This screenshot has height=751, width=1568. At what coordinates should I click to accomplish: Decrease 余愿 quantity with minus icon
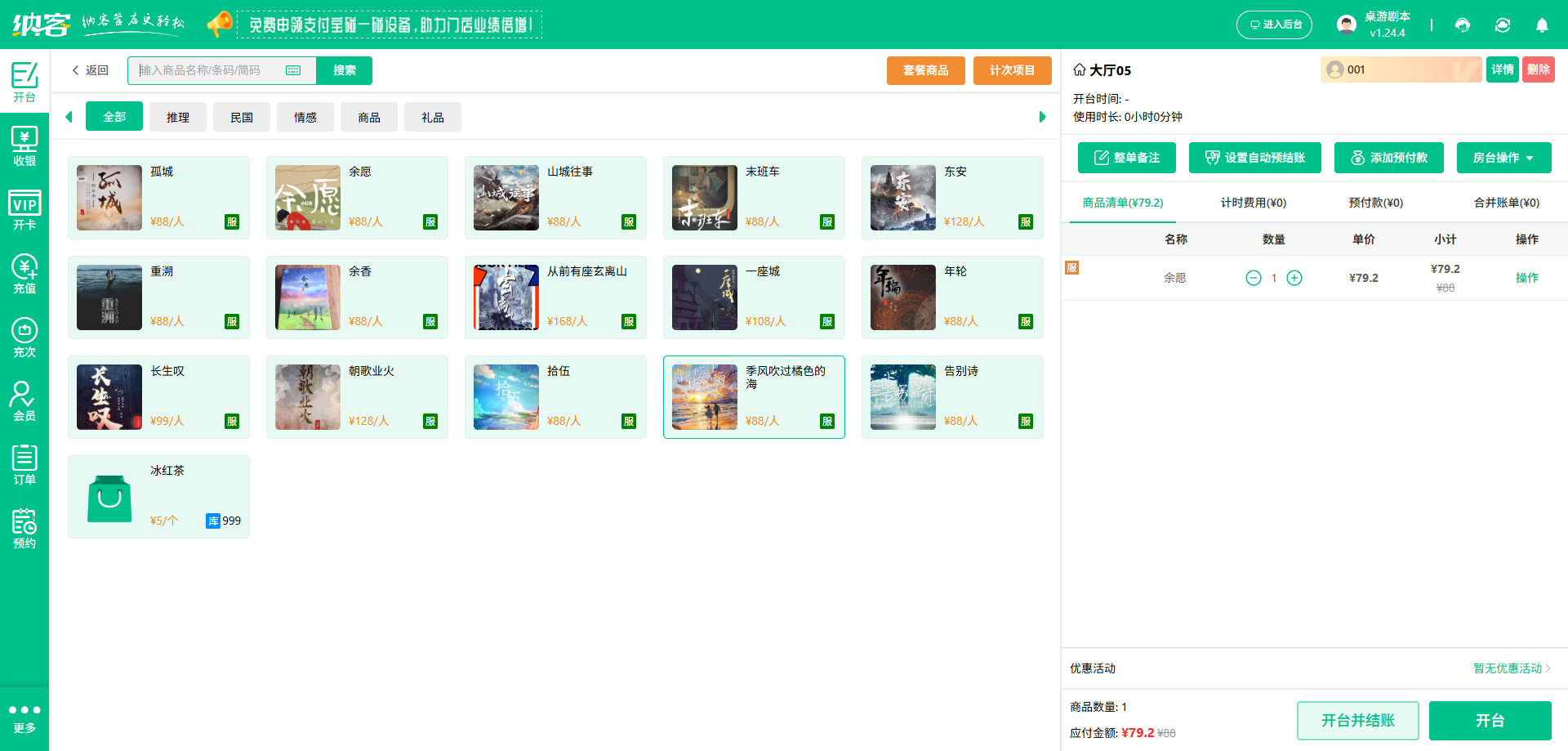pyautogui.click(x=1254, y=278)
